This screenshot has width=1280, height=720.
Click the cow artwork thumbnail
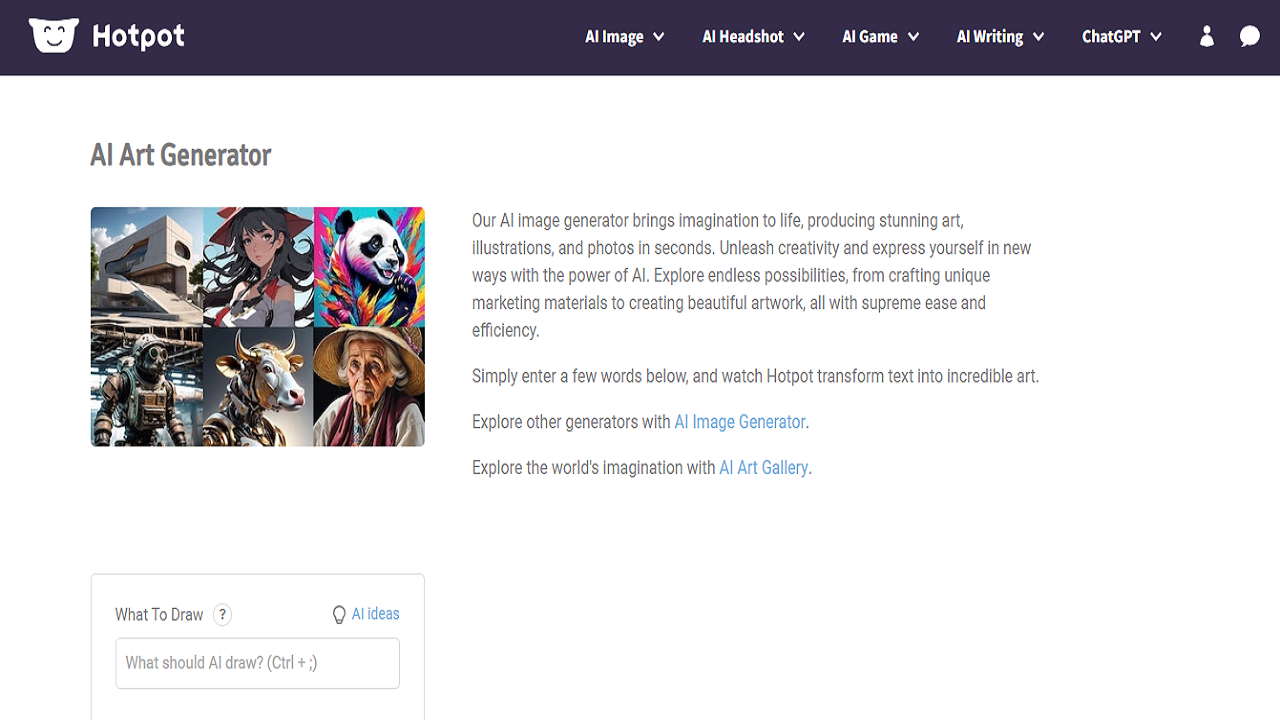(x=257, y=388)
